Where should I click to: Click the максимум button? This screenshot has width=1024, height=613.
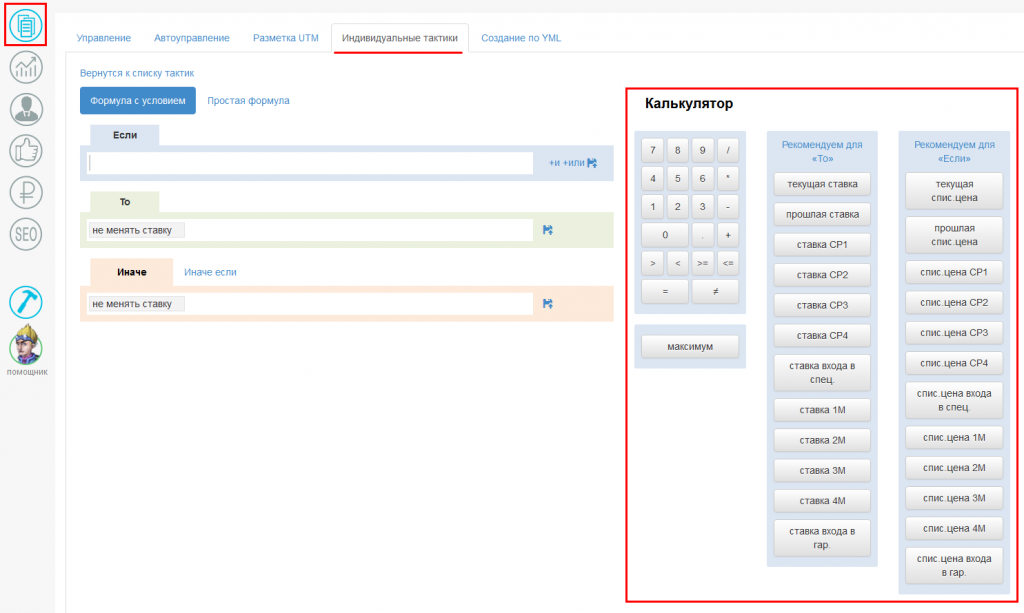pos(690,347)
